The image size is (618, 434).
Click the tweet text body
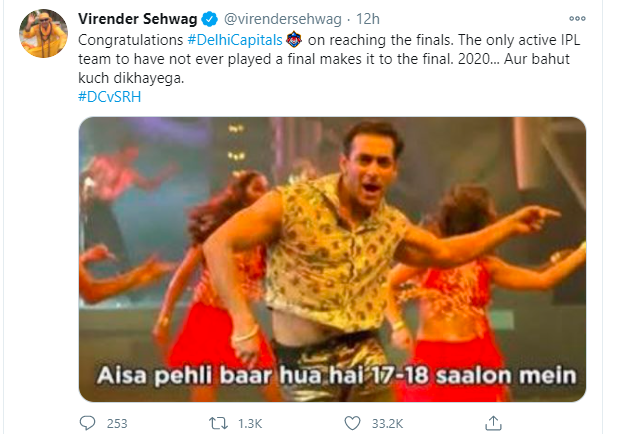329,59
